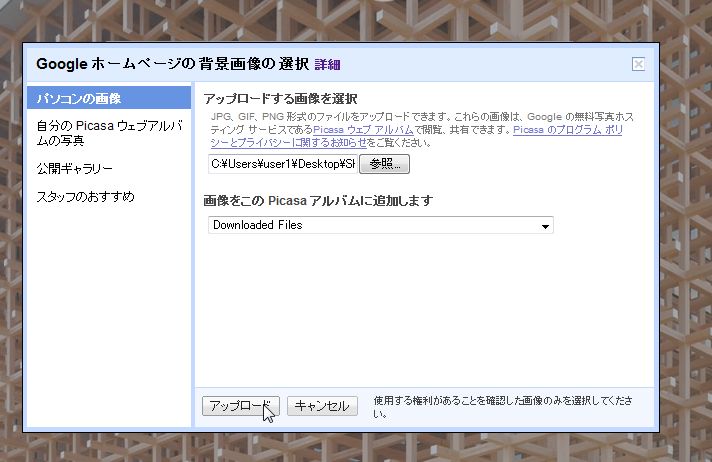Click the アップロードする画像を選択 heading

point(280,99)
